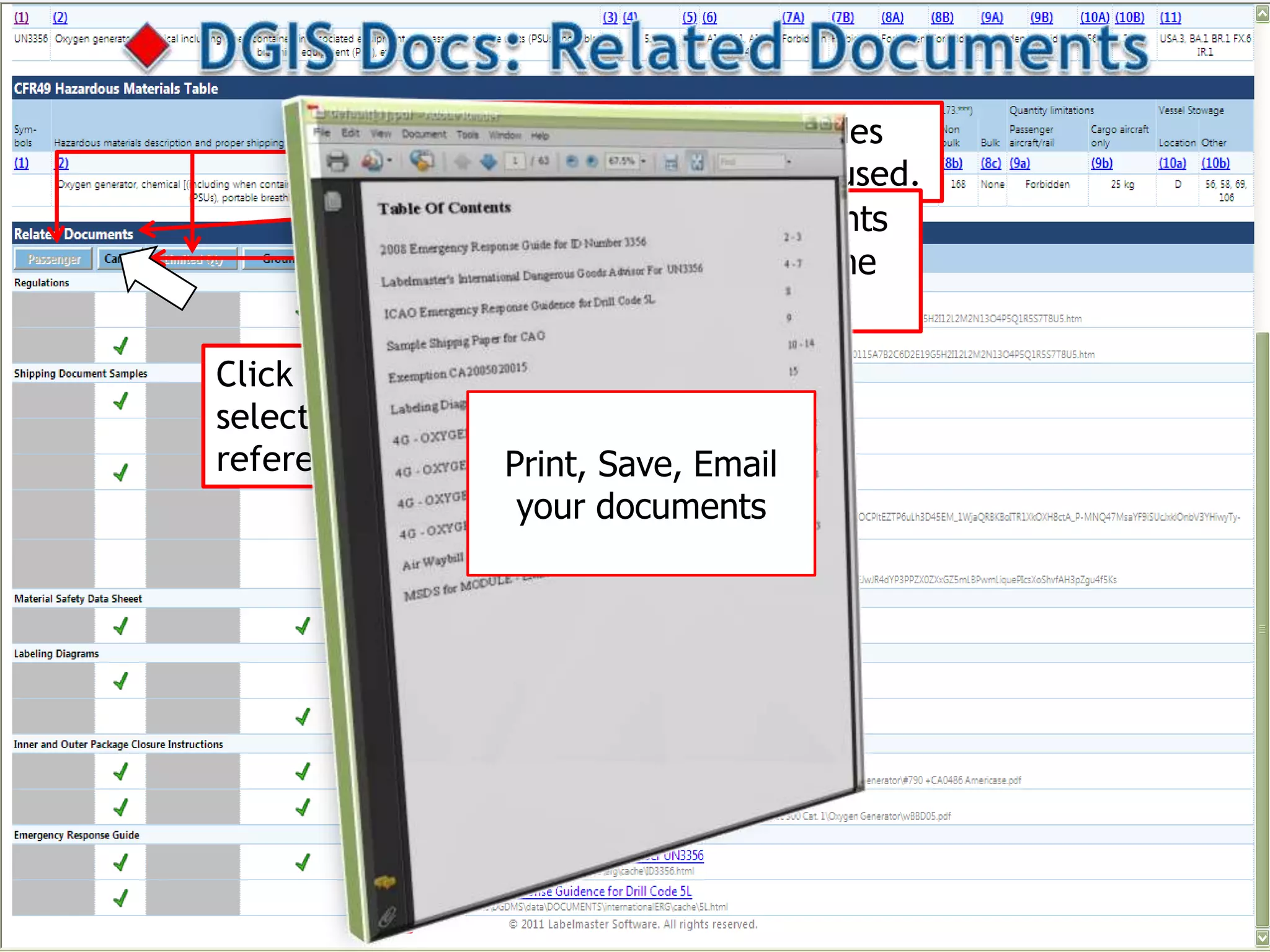1270x952 pixels.
Task: Click the vertical scrollbar thumb of the page
Action: click(1262, 629)
